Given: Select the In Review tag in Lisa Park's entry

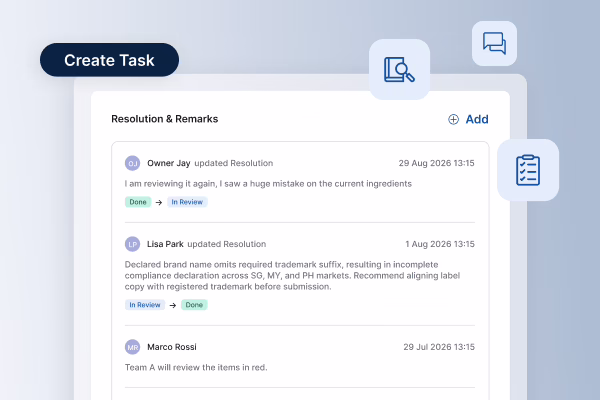Looking at the screenshot, I should 145,305.
